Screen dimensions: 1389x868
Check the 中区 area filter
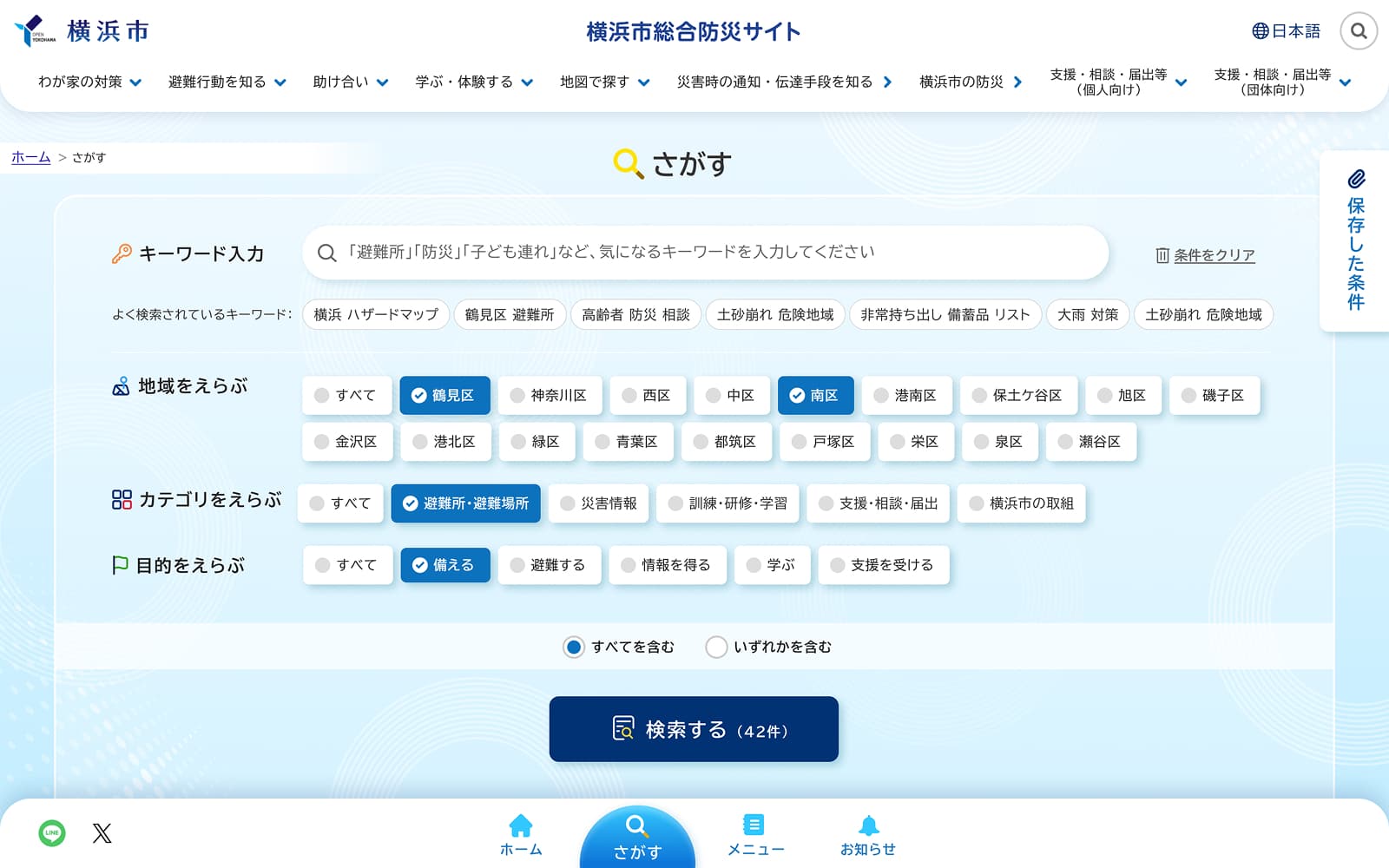730,395
